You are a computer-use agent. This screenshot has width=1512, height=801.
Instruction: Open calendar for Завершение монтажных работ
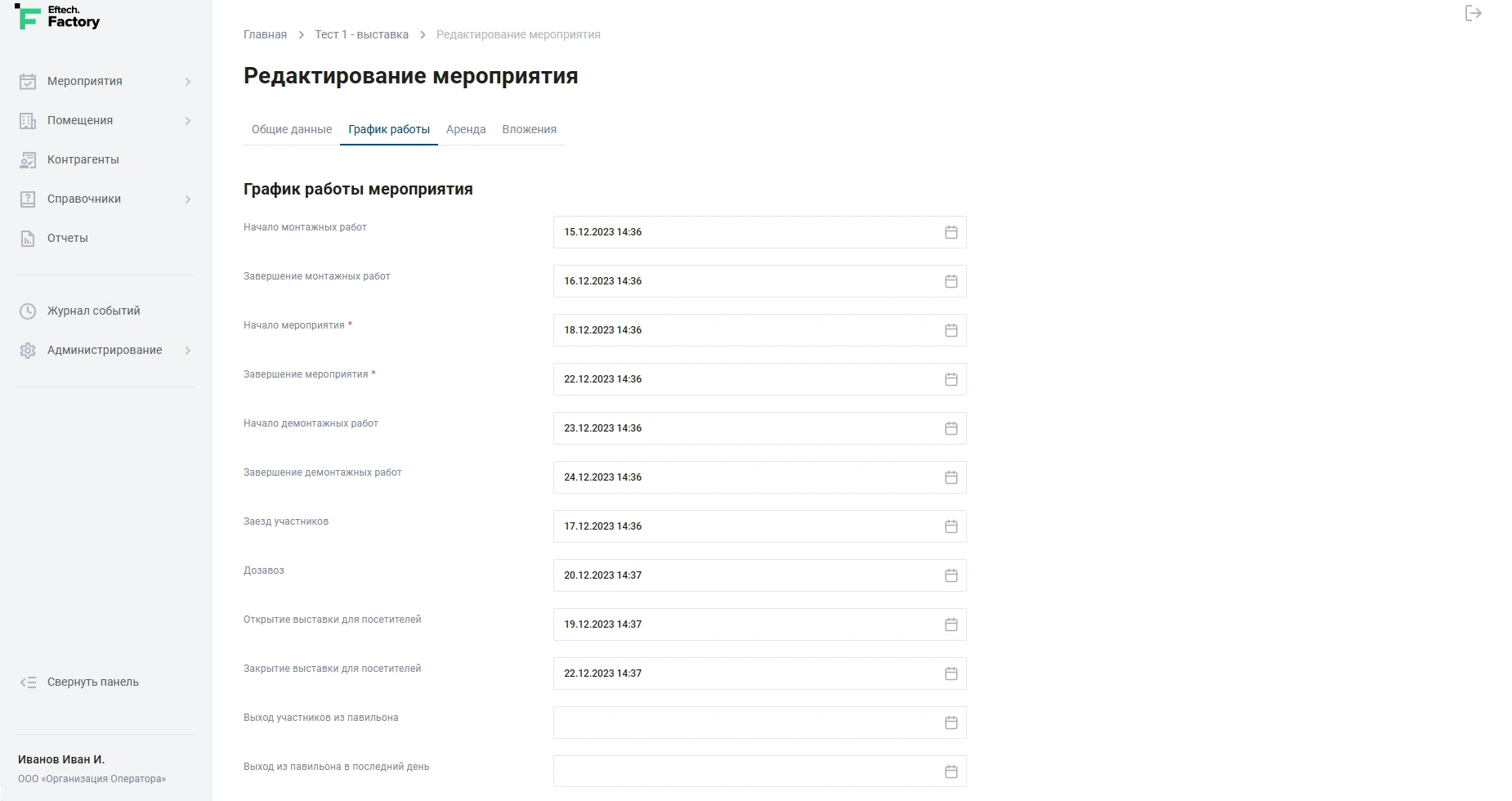coord(951,281)
